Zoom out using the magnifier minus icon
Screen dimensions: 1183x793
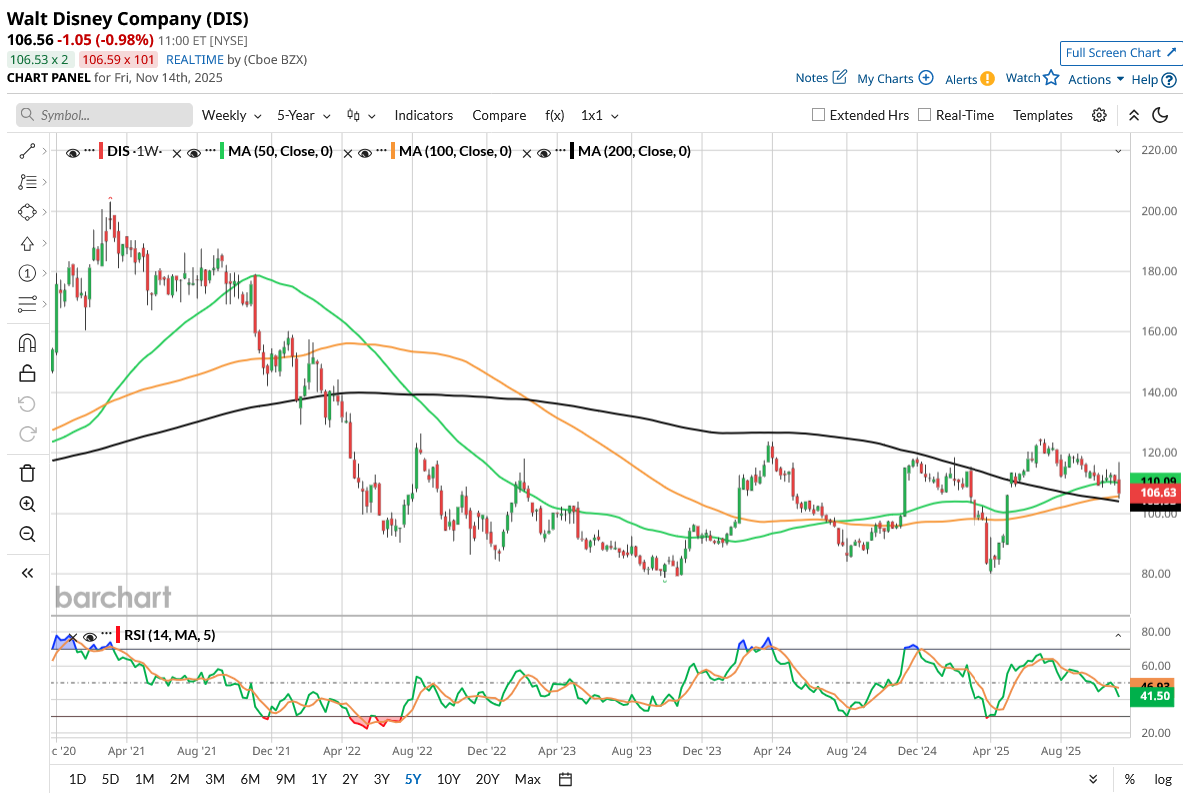pyautogui.click(x=27, y=534)
